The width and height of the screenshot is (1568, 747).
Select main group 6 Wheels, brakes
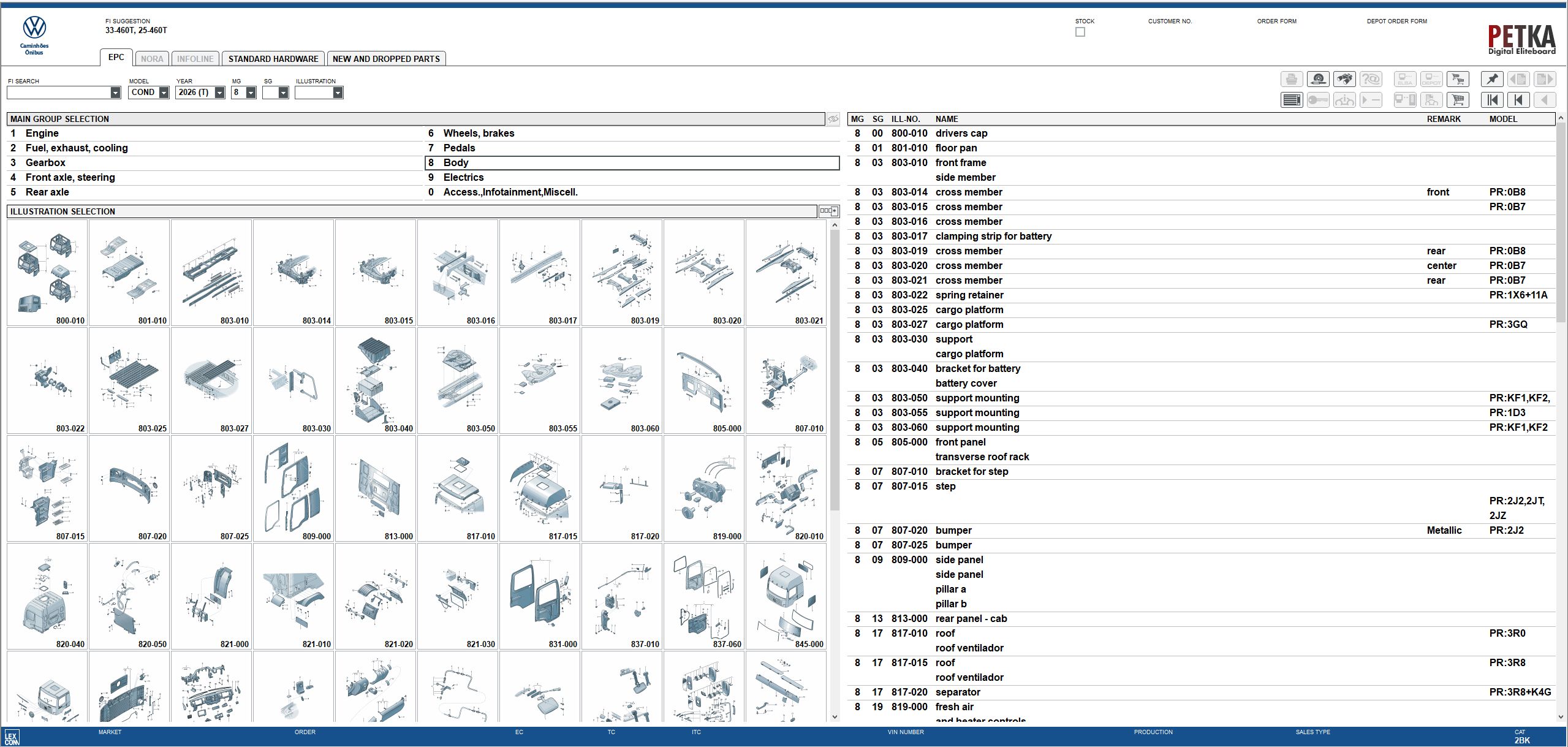click(479, 133)
